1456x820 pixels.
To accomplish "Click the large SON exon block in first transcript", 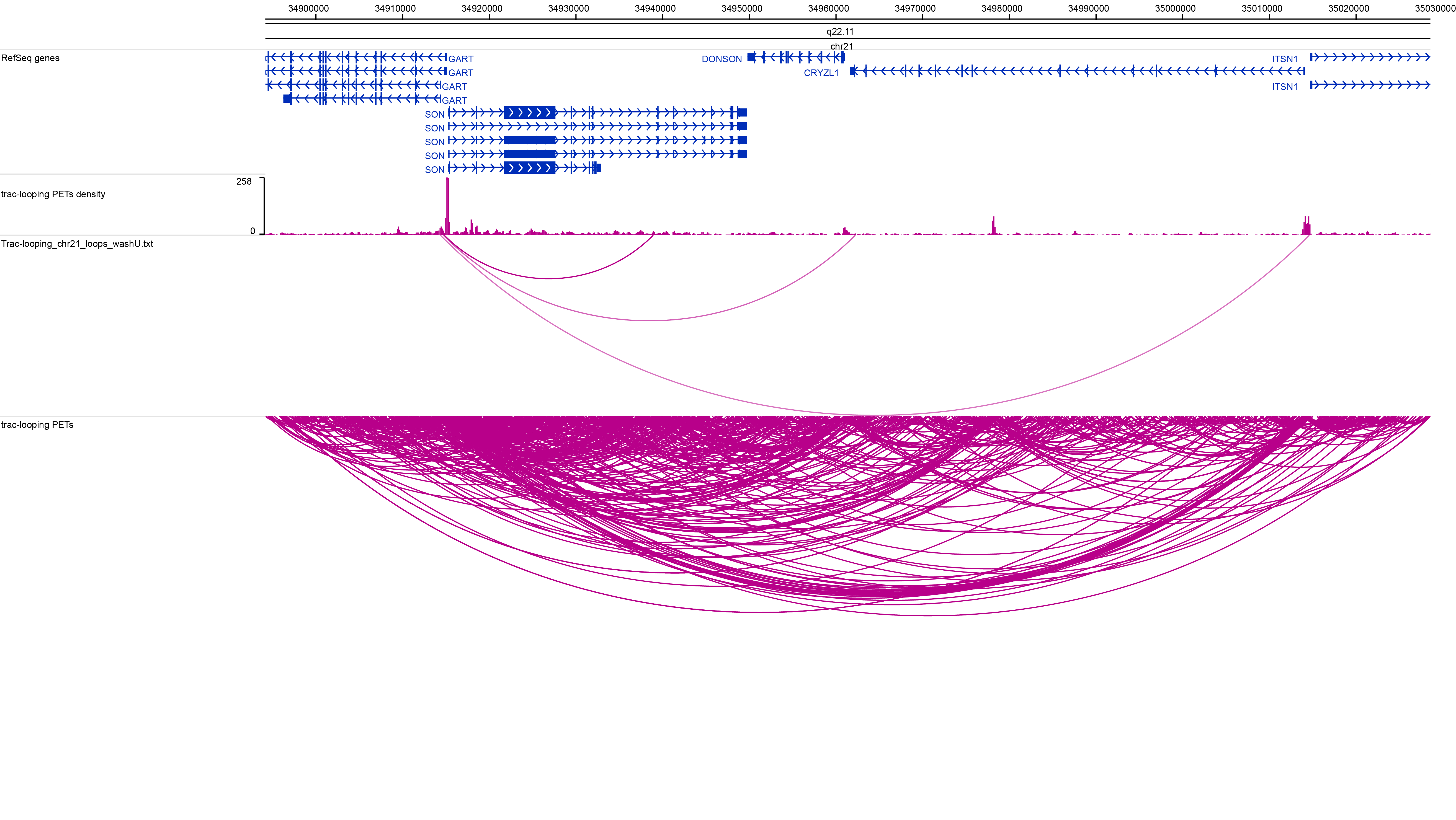I will click(x=530, y=112).
